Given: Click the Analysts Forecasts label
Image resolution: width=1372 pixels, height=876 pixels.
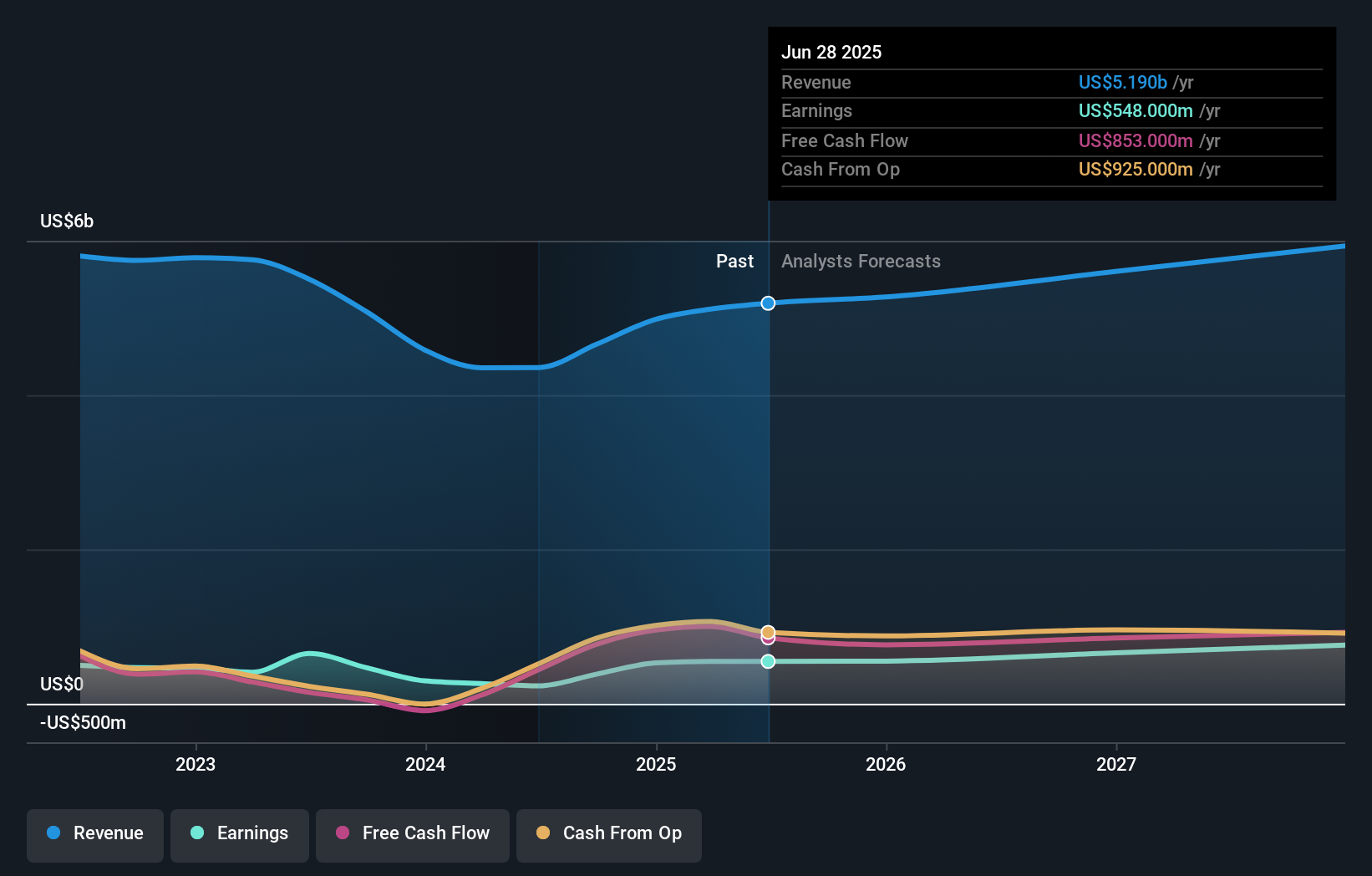Looking at the screenshot, I should coord(861,262).
